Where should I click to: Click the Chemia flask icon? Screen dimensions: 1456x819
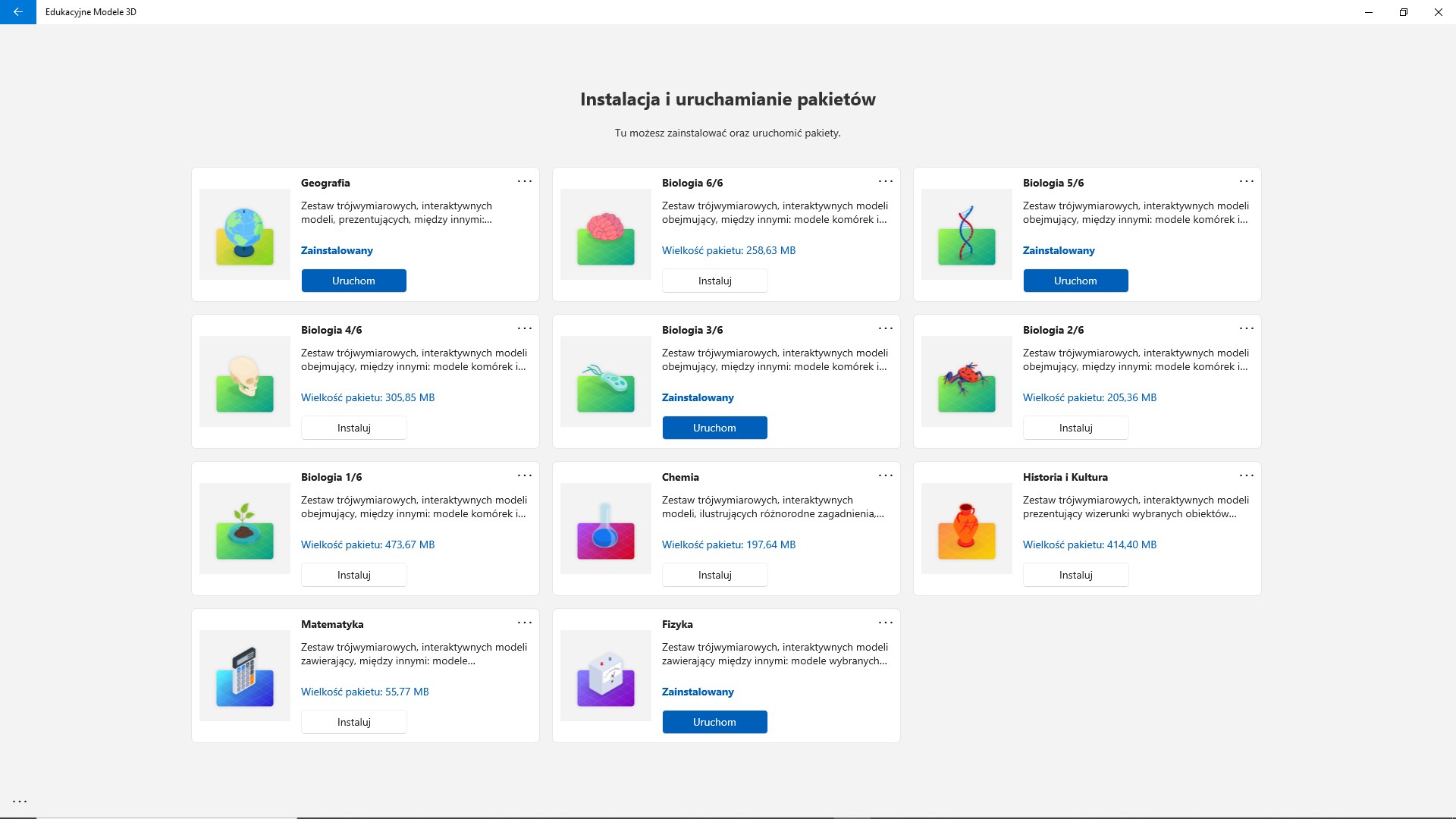click(605, 529)
